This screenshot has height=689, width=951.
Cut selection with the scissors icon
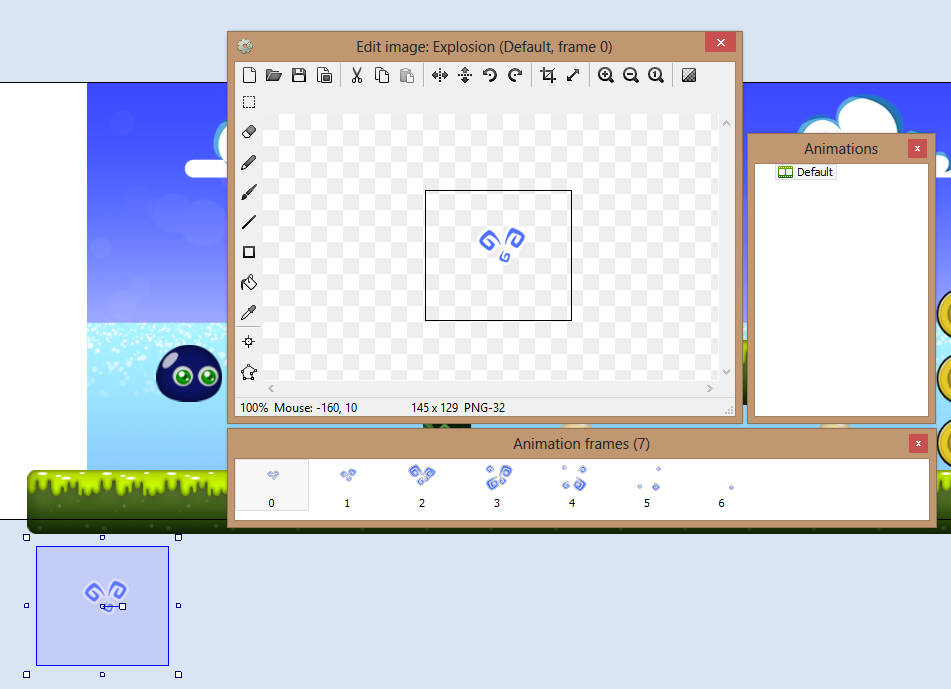[357, 75]
